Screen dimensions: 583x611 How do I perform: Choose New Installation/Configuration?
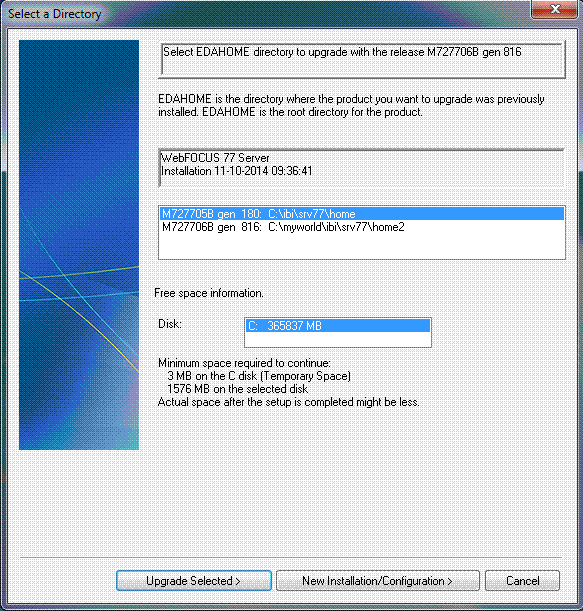pos(377,581)
